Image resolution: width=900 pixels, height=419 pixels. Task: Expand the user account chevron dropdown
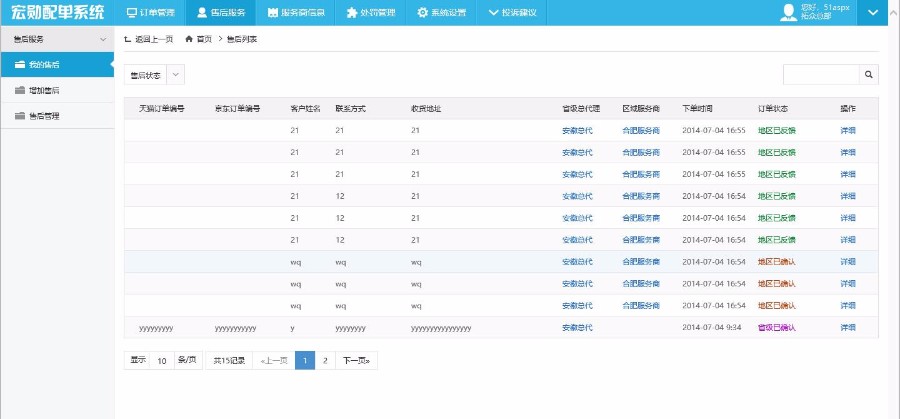point(873,13)
